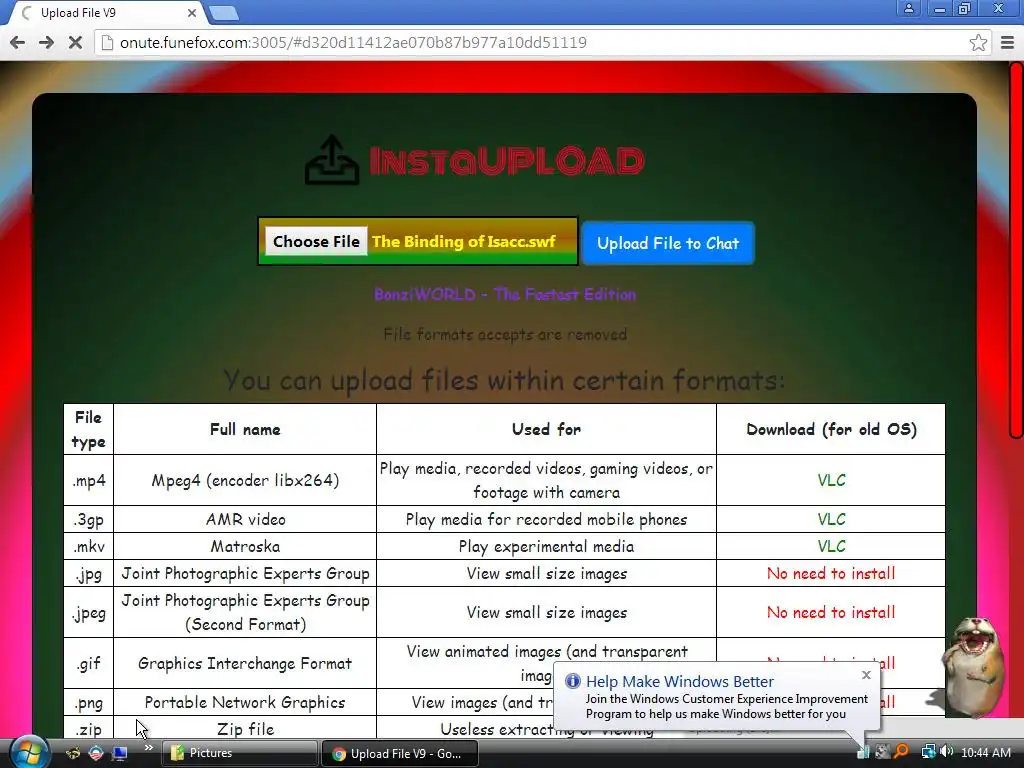
Task: Click the '.png' file type cell
Action: [89, 703]
